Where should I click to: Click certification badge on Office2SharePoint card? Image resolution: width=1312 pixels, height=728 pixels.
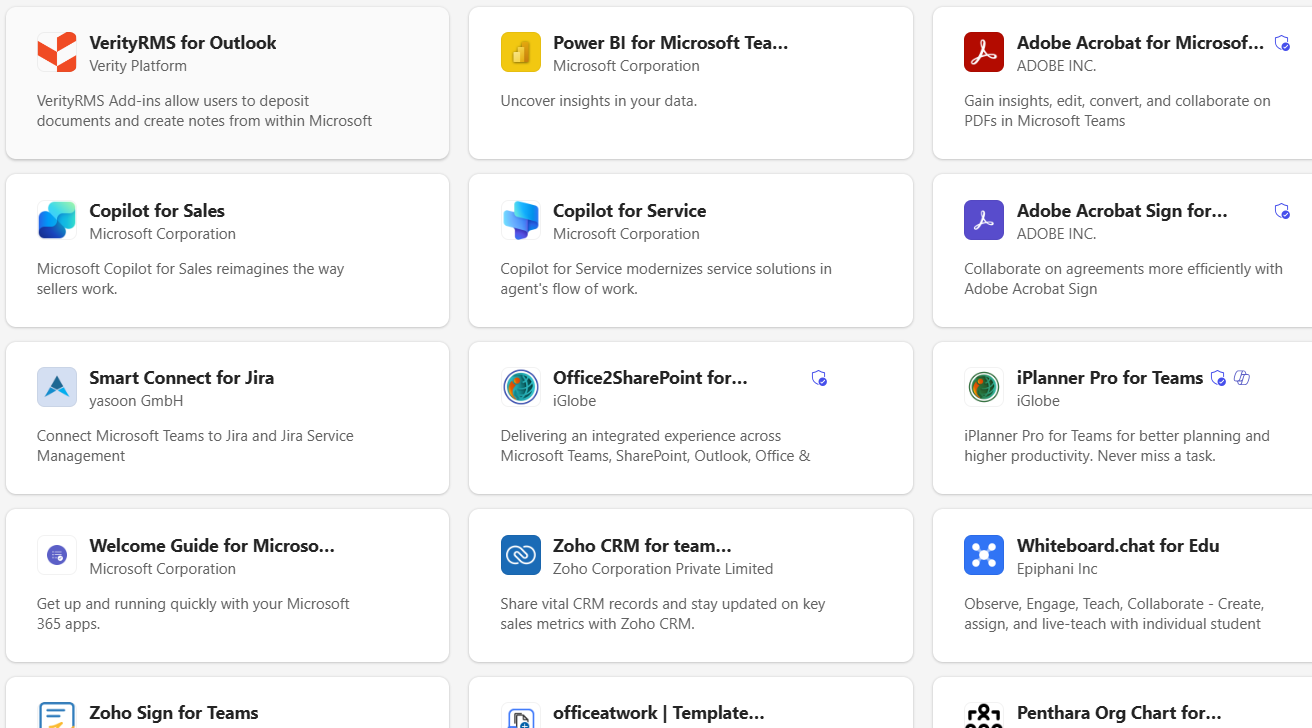click(819, 378)
